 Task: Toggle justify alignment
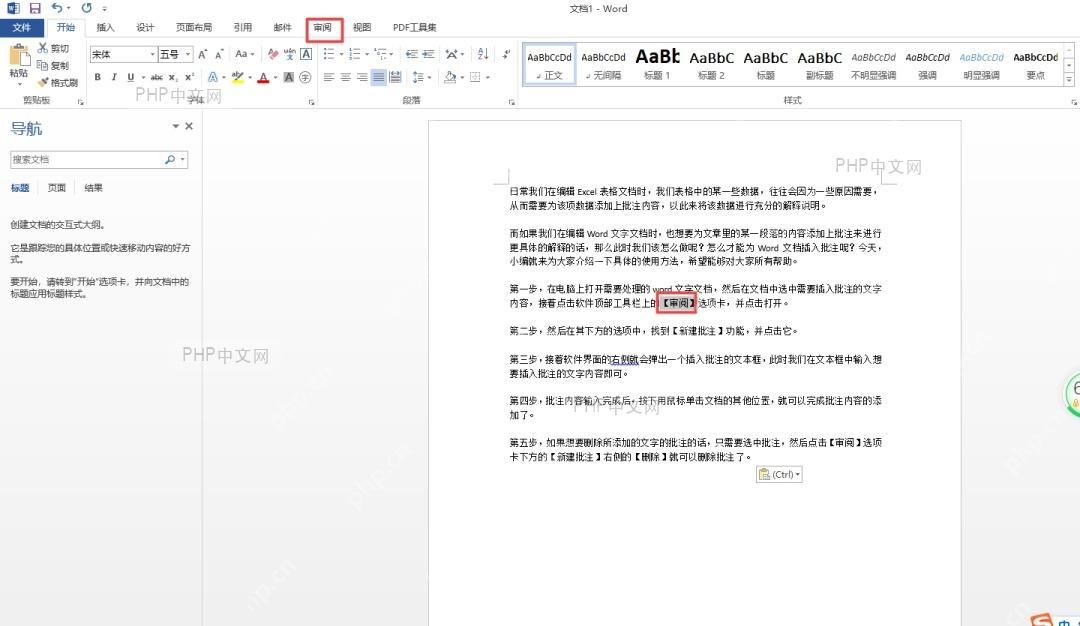(379, 77)
